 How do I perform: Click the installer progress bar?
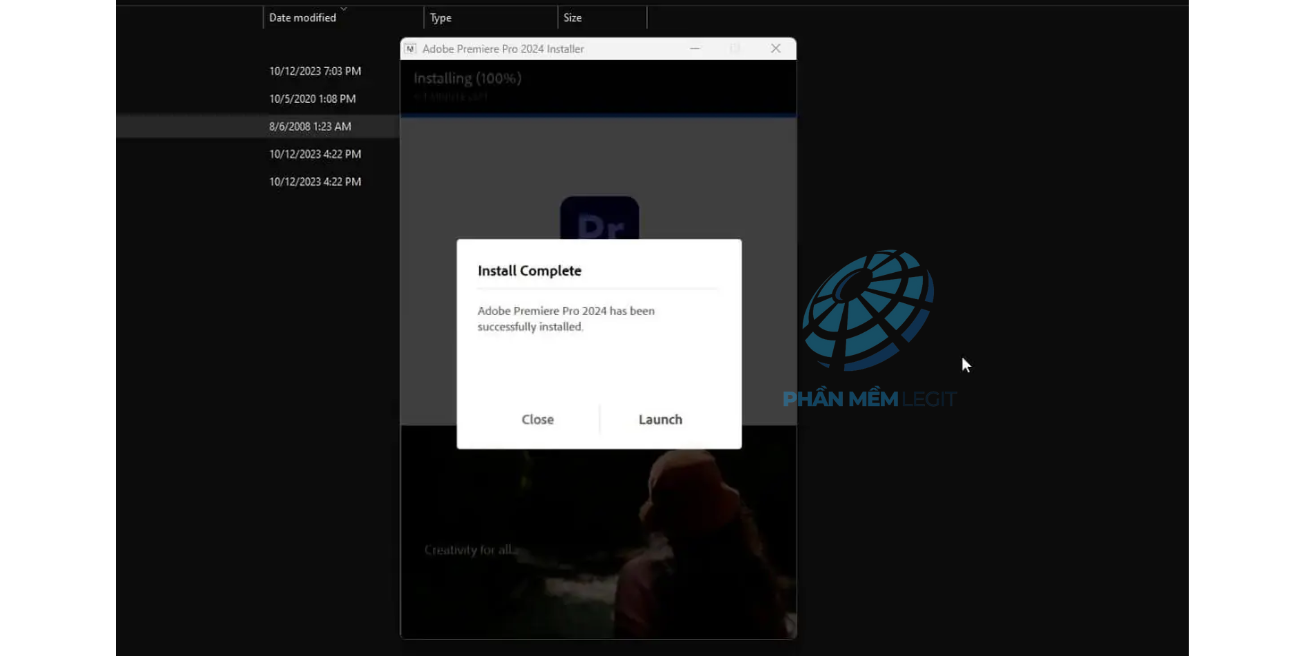(x=598, y=116)
